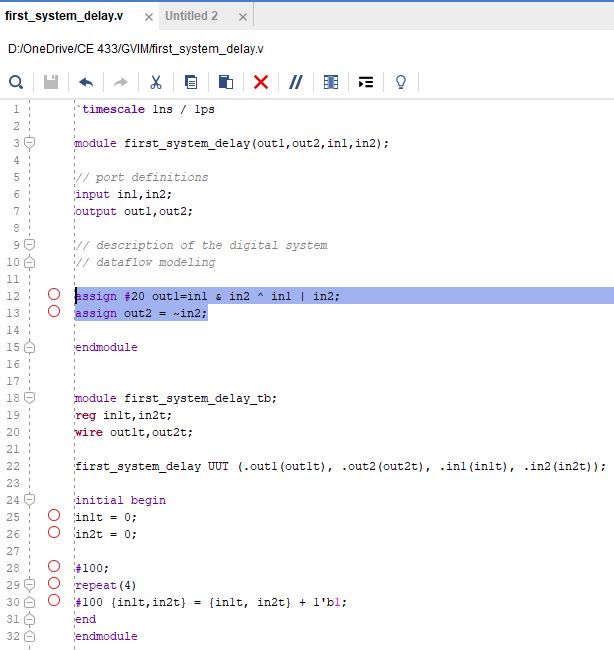The width and height of the screenshot is (614, 650).
Task: Click the first 'endmodule' on line 15
Action: [x=106, y=347]
